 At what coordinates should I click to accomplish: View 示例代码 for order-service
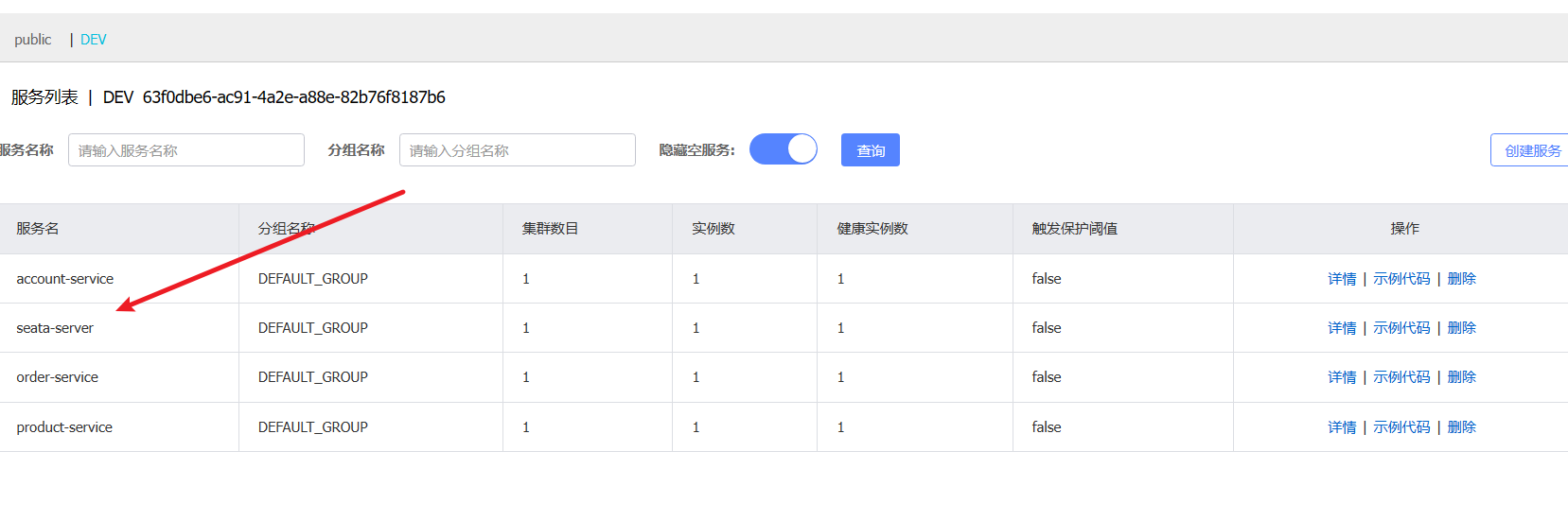pyautogui.click(x=1401, y=377)
